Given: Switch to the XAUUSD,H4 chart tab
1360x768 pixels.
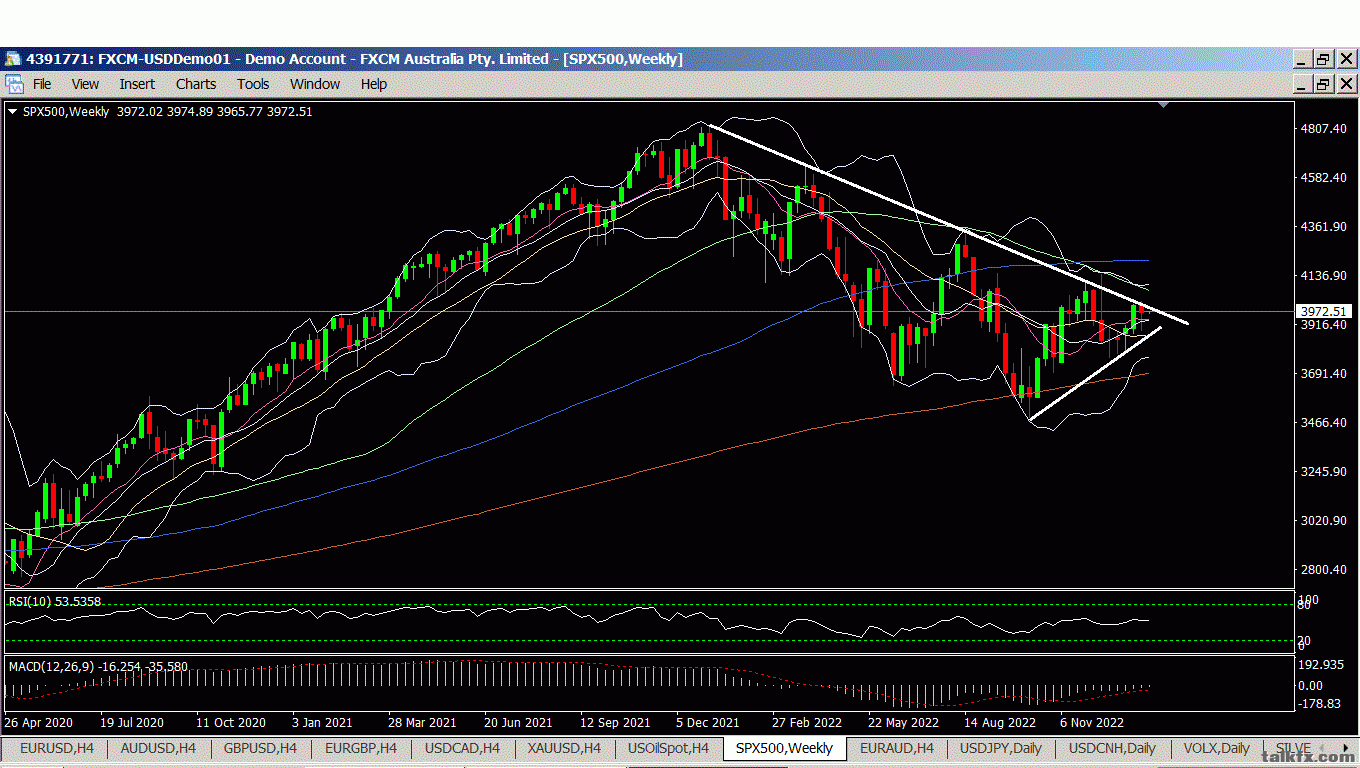Looking at the screenshot, I should point(564,748).
